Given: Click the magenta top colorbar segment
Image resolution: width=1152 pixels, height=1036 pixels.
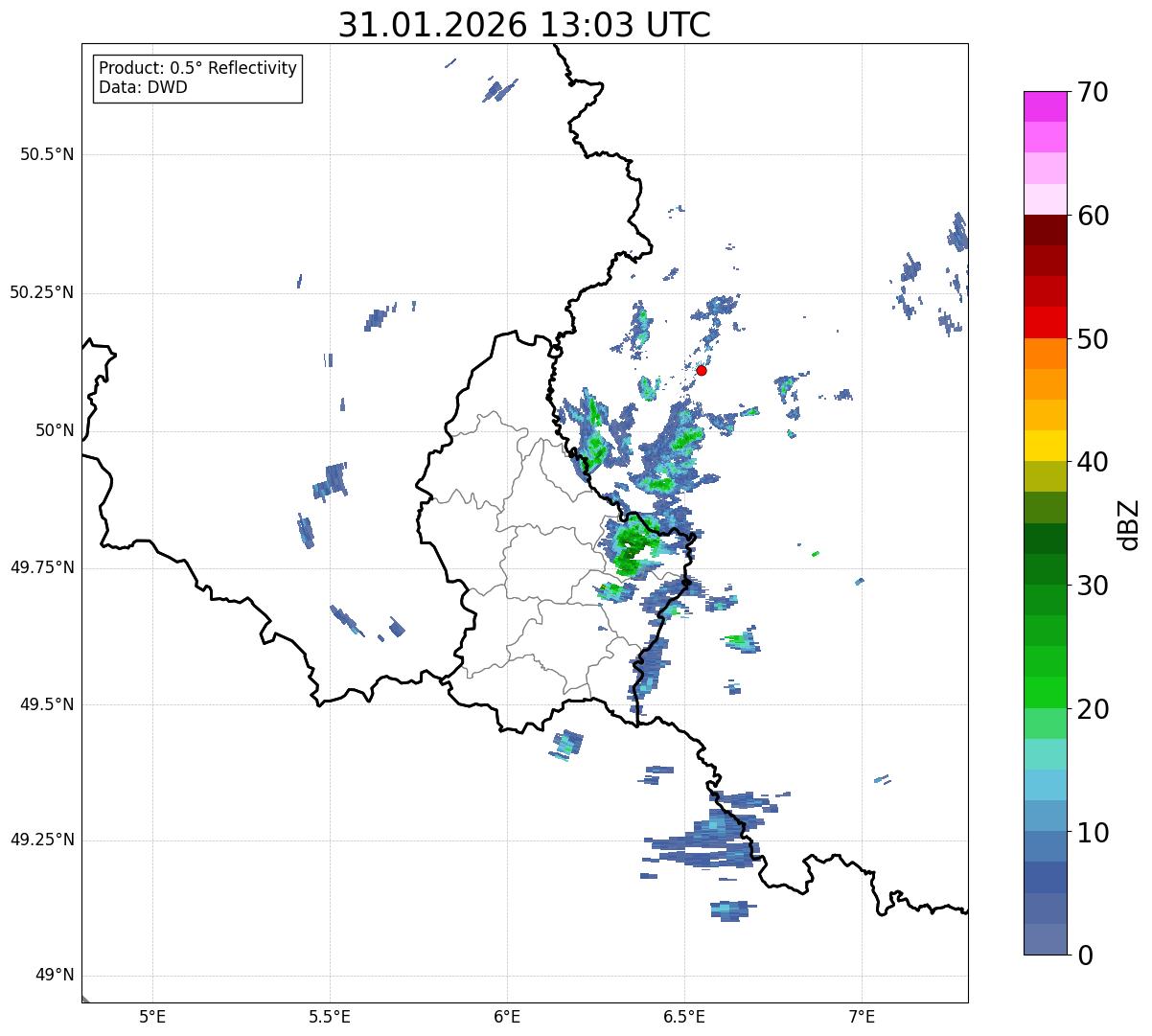Looking at the screenshot, I should click(x=1046, y=106).
